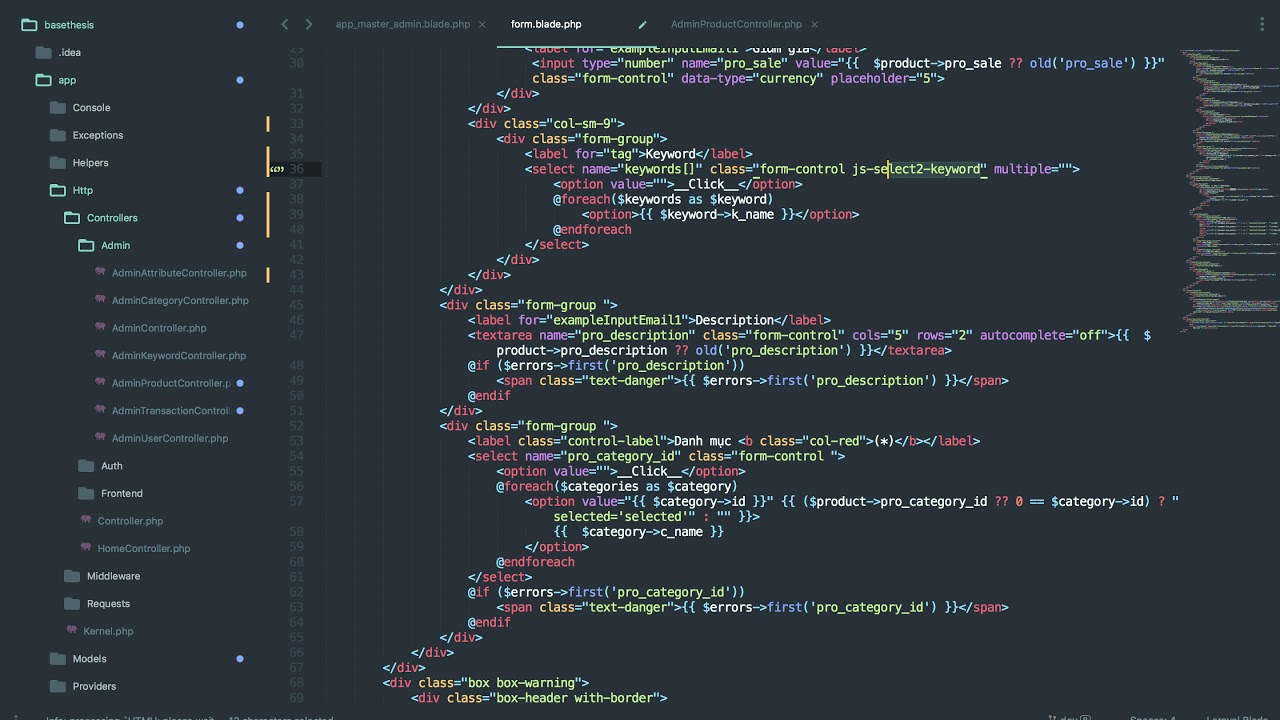
Task: Click the Middleware folder icon
Action: (x=71, y=576)
